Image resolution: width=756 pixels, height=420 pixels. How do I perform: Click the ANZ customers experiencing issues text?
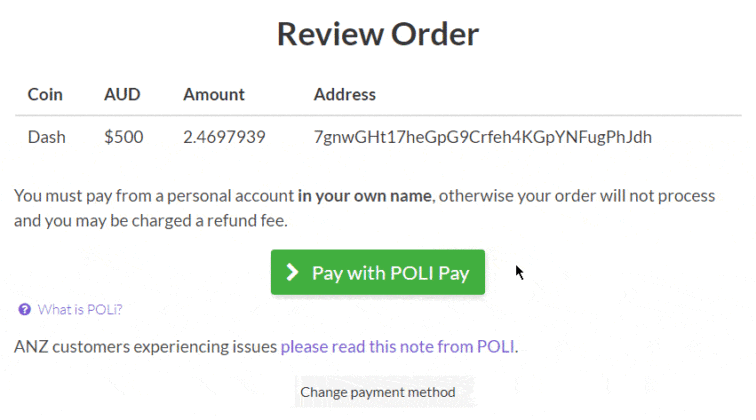tap(146, 347)
